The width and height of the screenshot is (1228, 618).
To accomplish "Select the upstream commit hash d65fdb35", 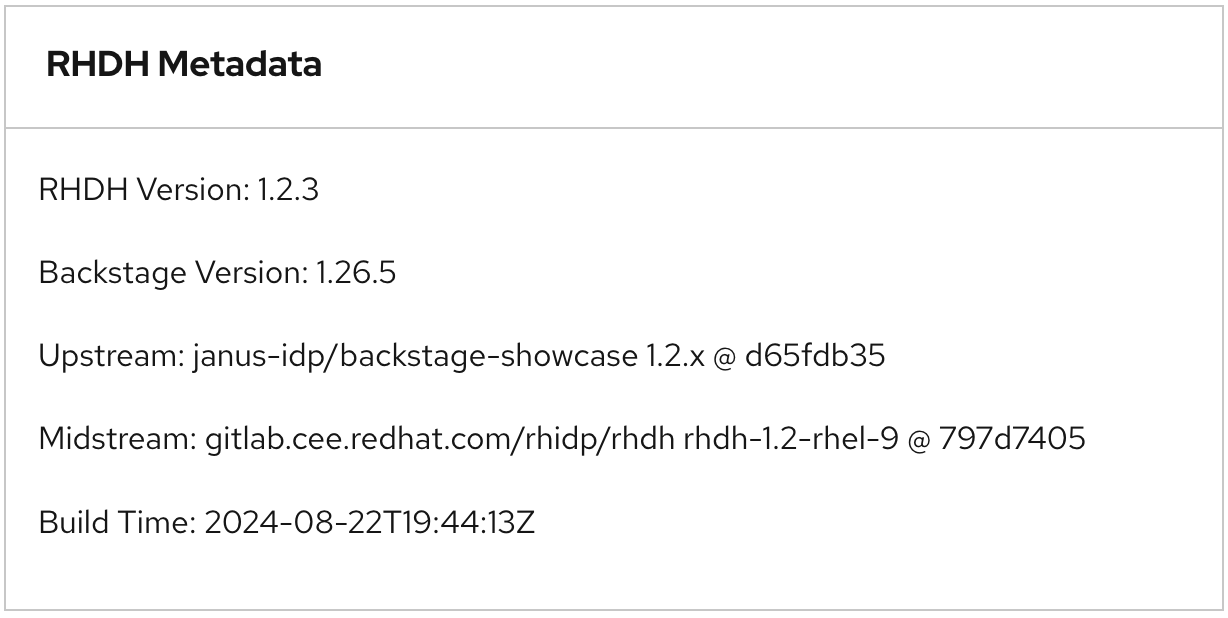I will click(x=815, y=355).
